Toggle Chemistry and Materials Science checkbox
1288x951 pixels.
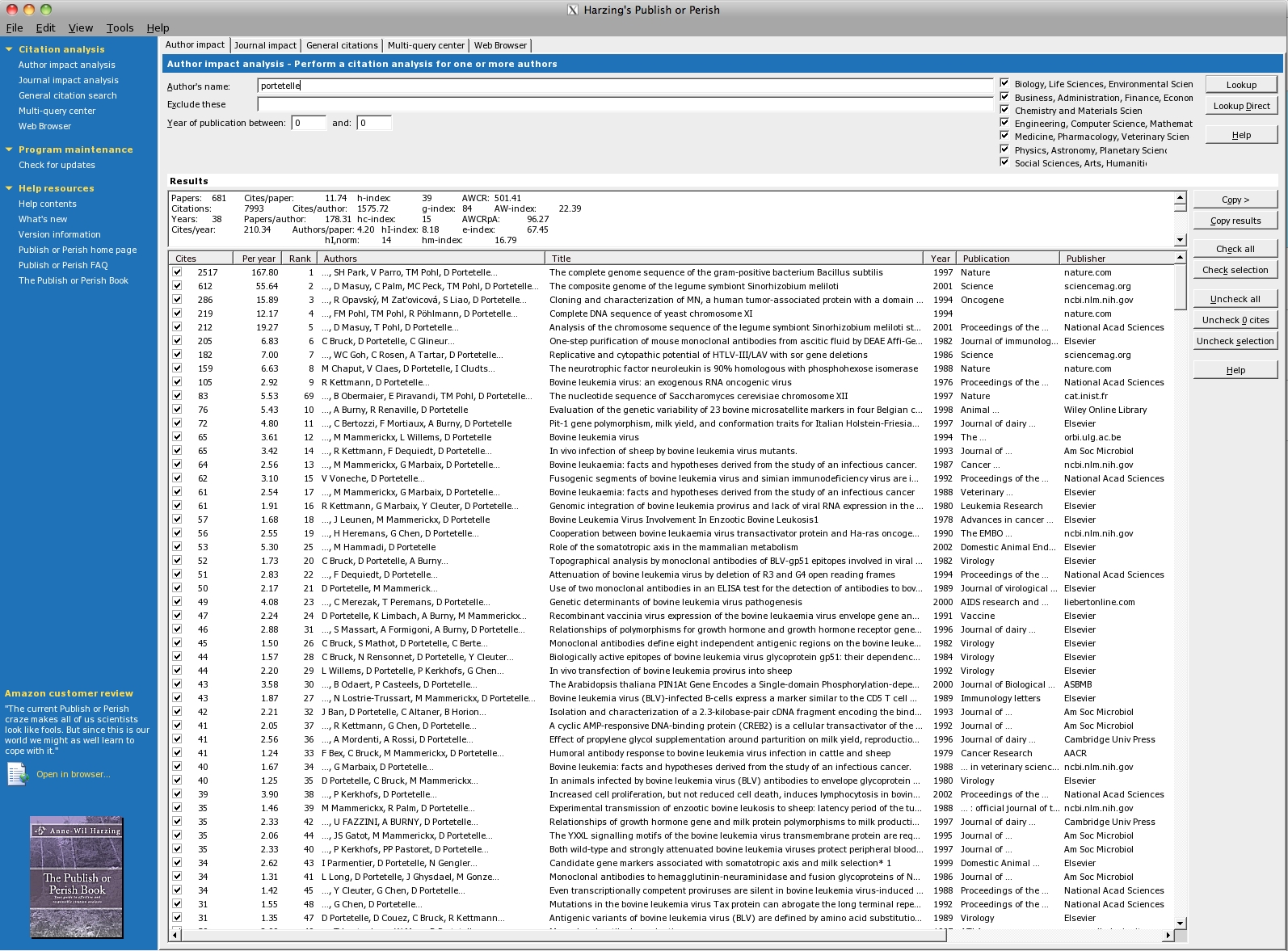point(1004,110)
